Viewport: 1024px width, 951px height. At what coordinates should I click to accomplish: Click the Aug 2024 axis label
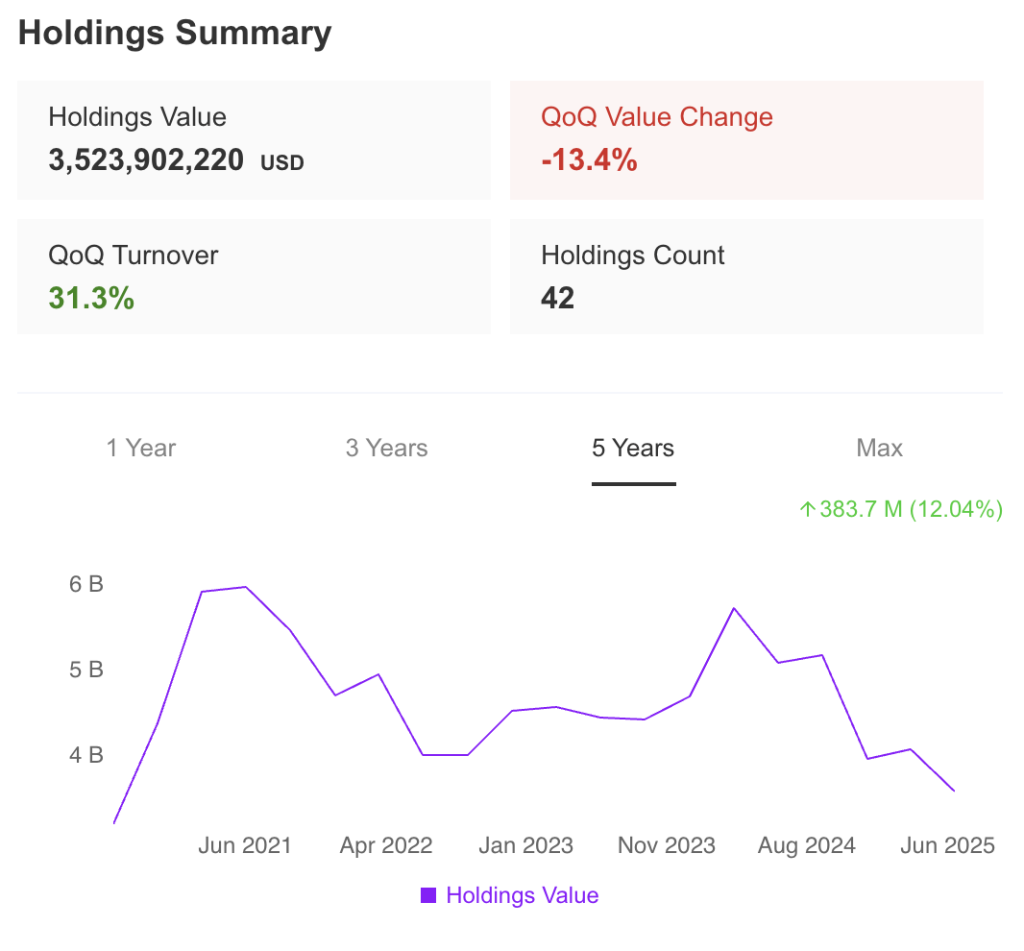[x=806, y=846]
